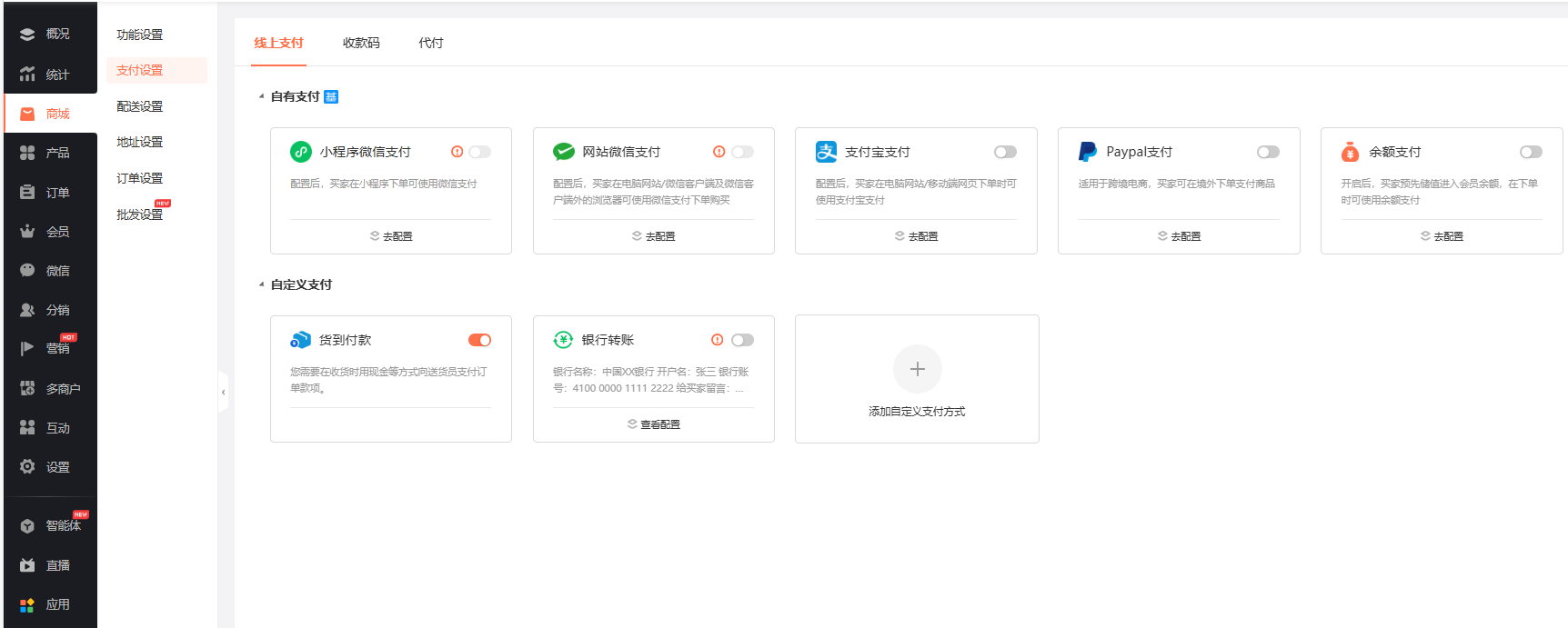The height and width of the screenshot is (628, 1568).
Task: Disable the 货到付款 toggle switch
Action: click(479, 340)
